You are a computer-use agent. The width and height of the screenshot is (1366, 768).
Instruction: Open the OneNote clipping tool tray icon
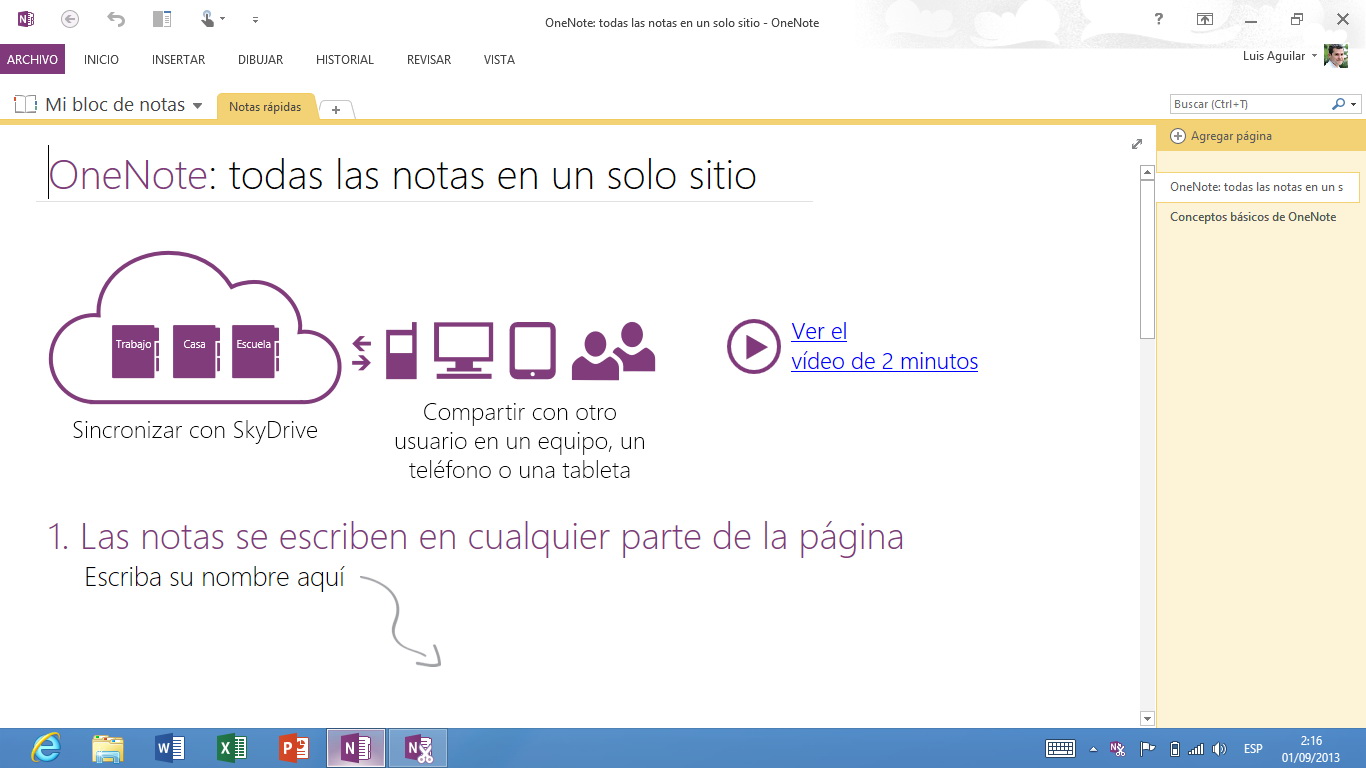[x=1117, y=749]
